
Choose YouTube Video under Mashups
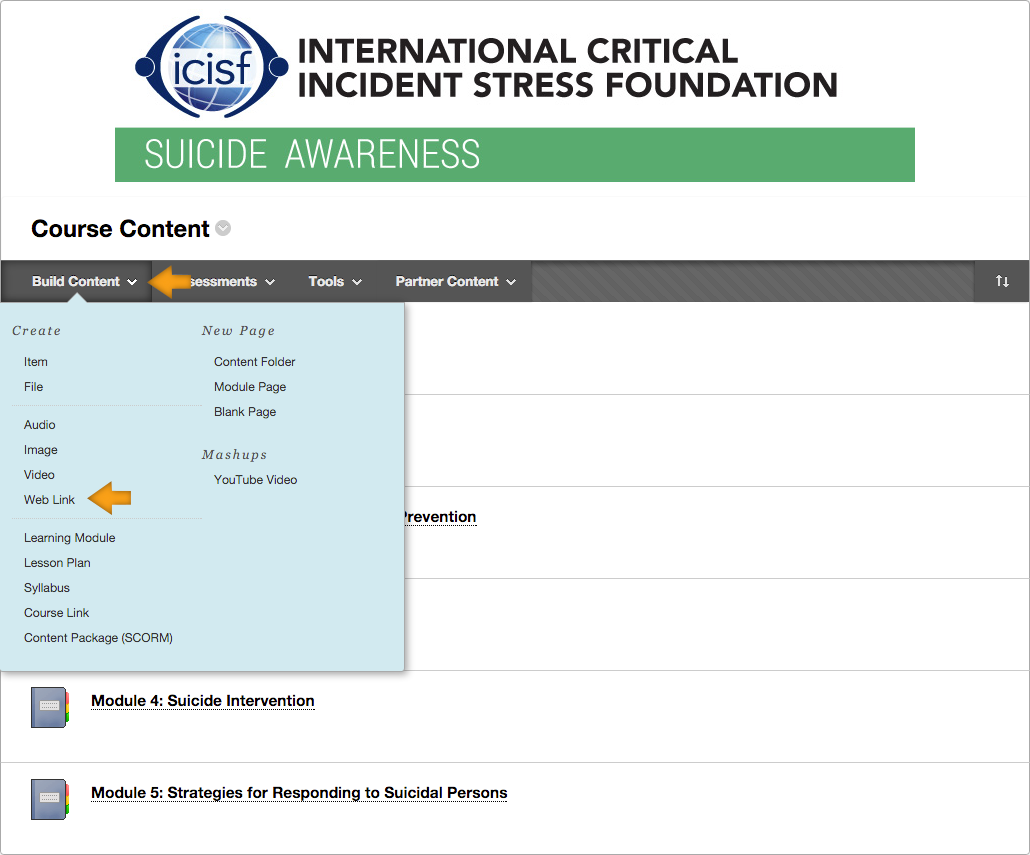256,480
